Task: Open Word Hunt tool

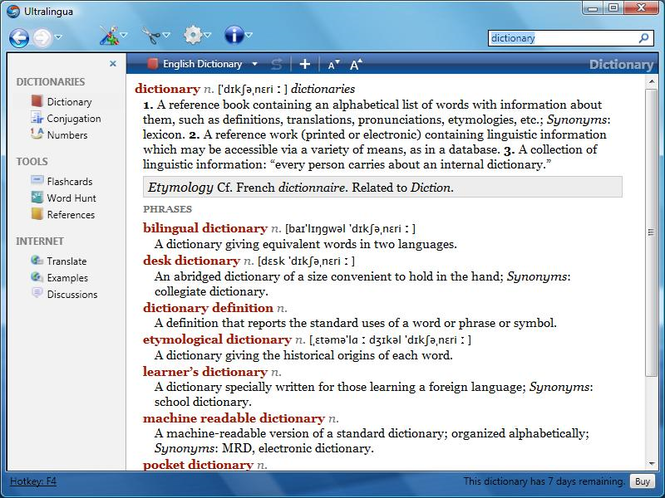Action: tap(63, 198)
